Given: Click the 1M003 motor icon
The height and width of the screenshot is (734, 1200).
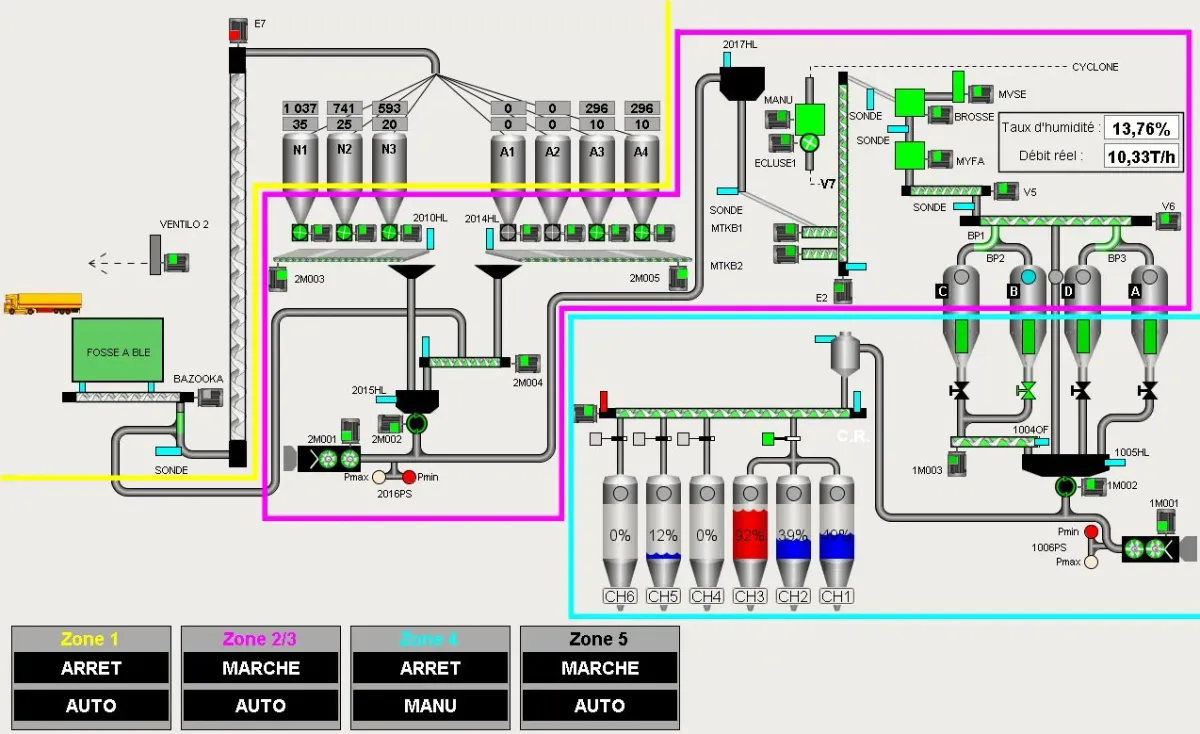Looking at the screenshot, I should [x=957, y=462].
